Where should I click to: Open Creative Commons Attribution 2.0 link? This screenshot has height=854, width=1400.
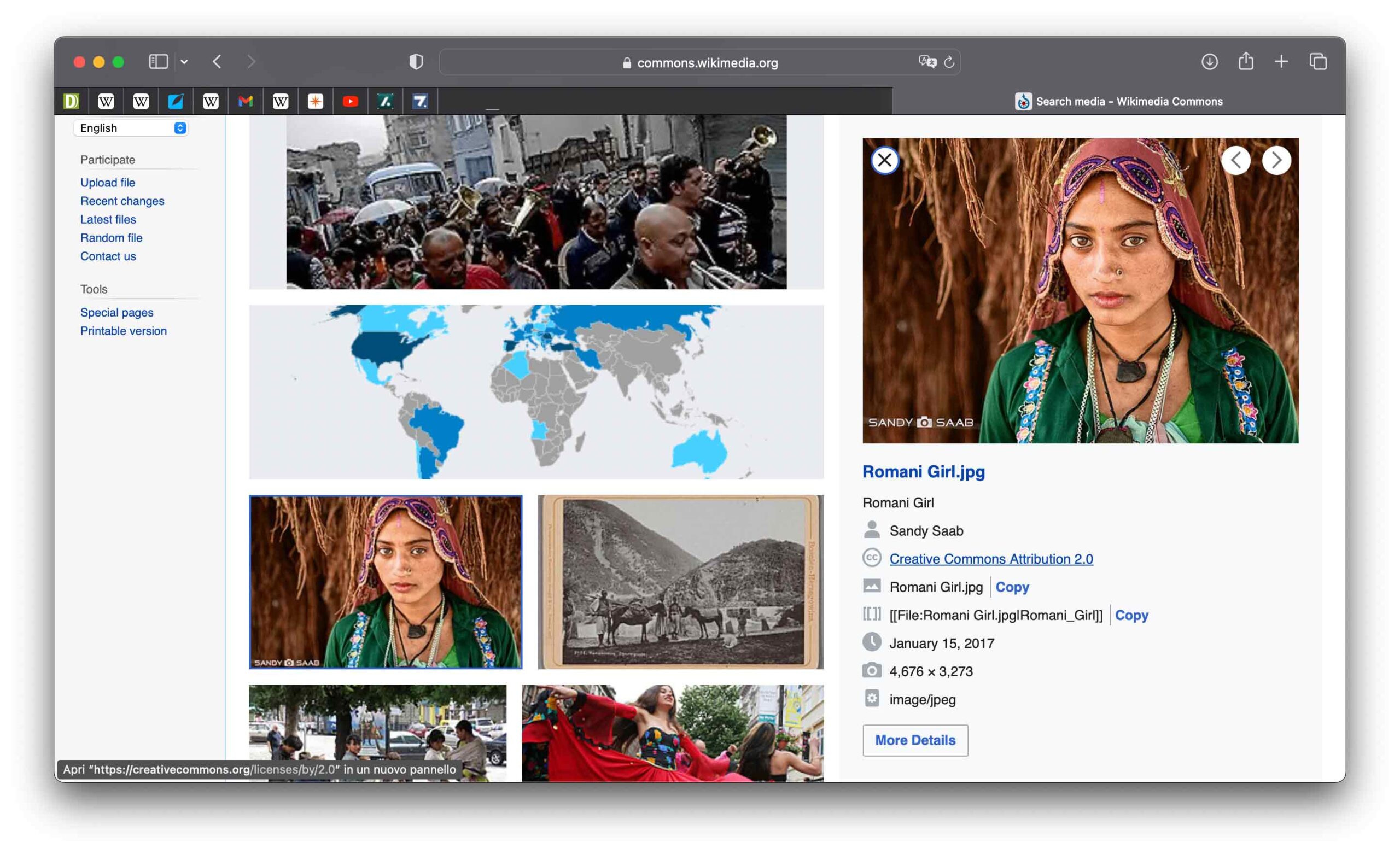point(991,559)
